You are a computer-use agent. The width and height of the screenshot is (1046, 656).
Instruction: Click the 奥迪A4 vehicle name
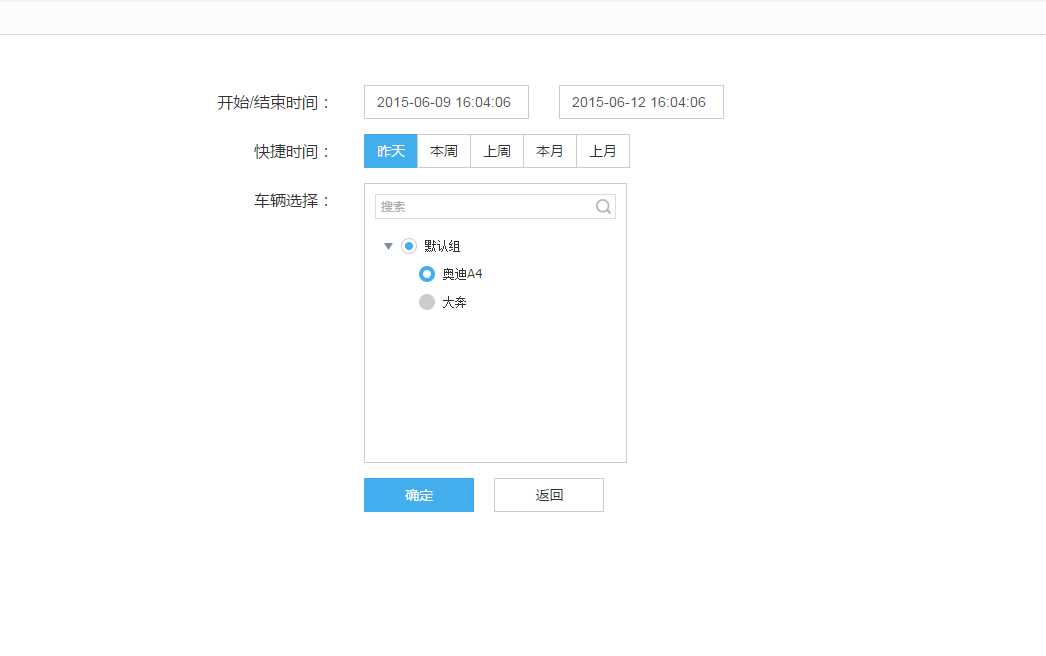[x=464, y=273]
